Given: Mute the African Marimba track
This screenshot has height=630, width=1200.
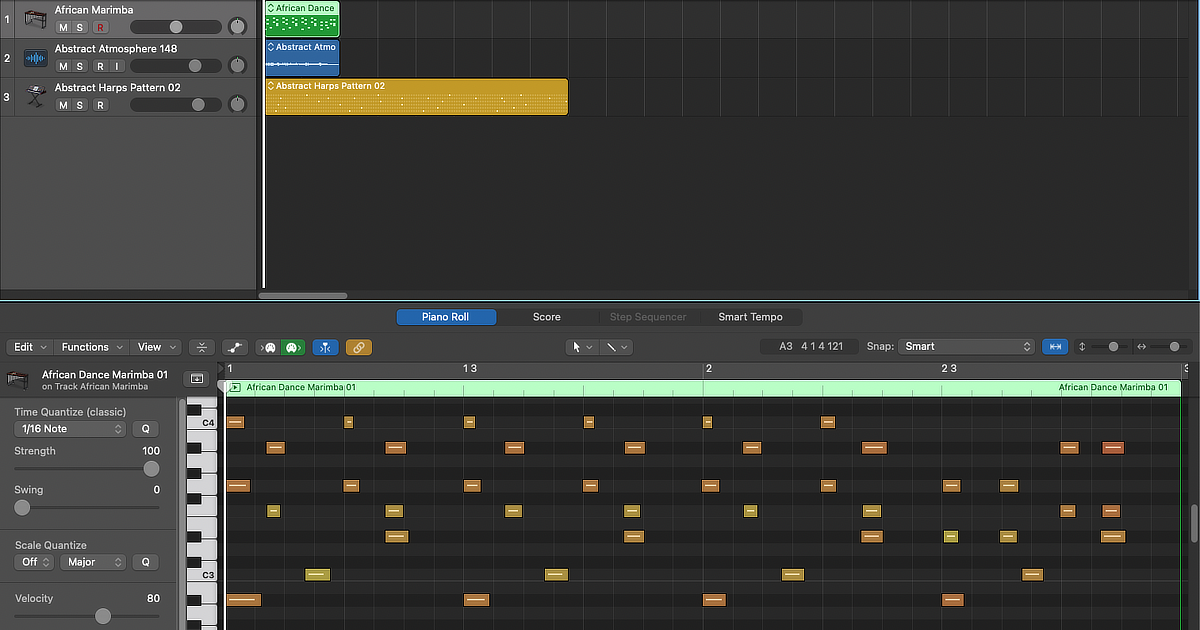Looking at the screenshot, I should [64, 27].
